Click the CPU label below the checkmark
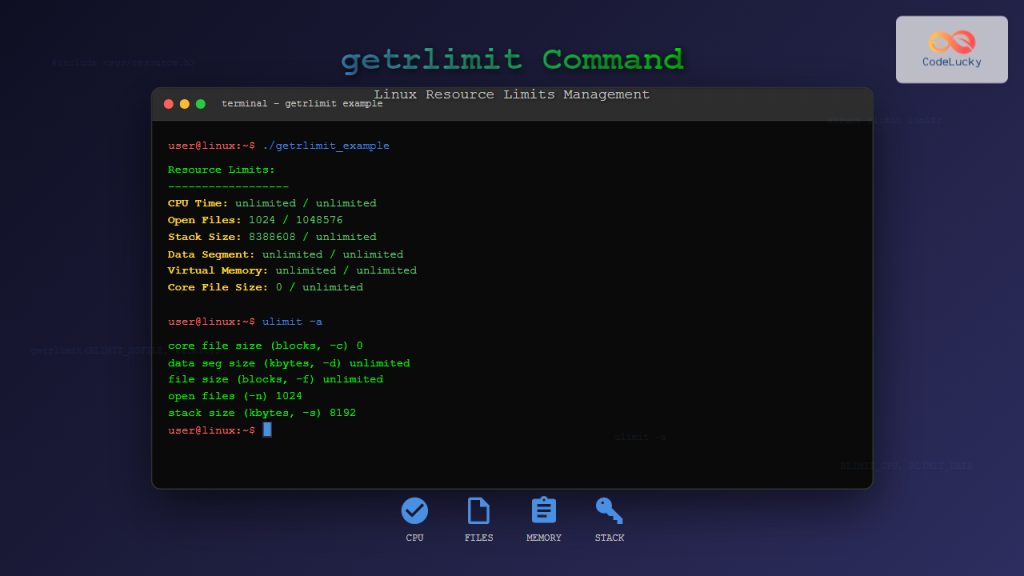1024x576 pixels. coord(414,537)
